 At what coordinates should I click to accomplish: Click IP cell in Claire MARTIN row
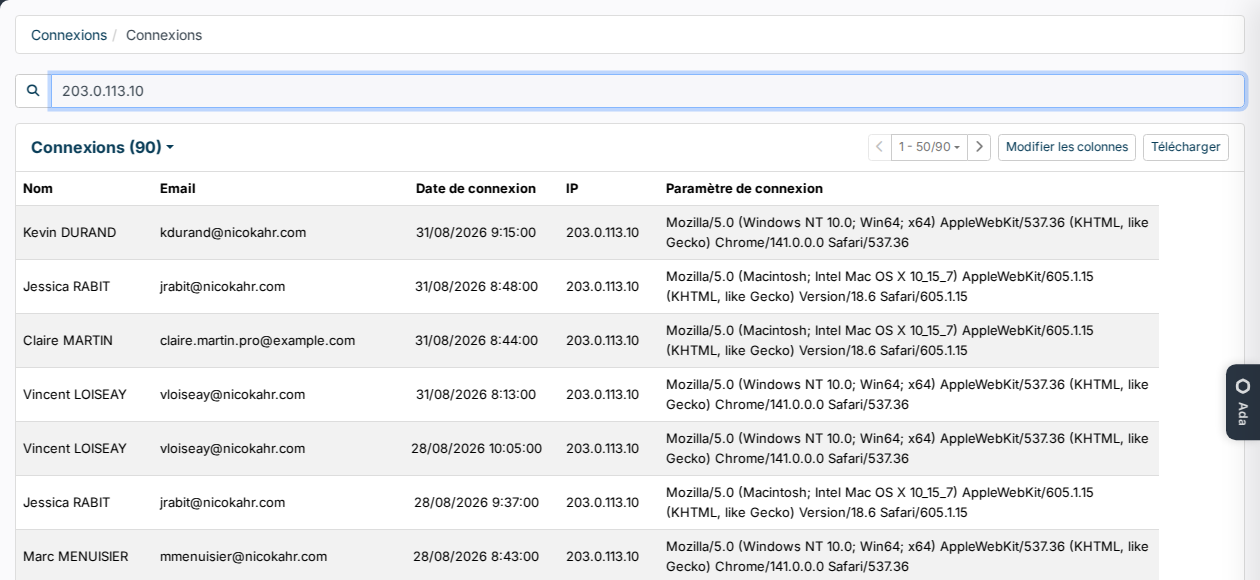click(x=602, y=340)
